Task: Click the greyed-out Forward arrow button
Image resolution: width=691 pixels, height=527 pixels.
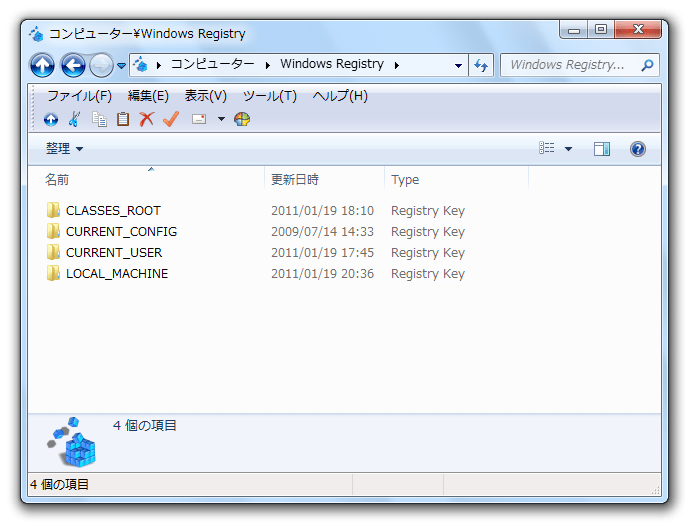Action: point(101,65)
